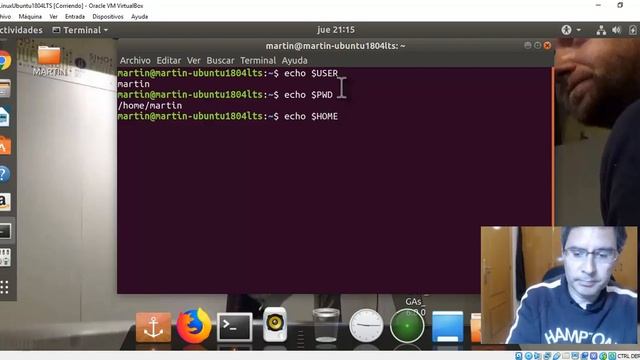Launch Chrome from the Ubuntu dock
The width and height of the screenshot is (640, 360).
point(4,61)
